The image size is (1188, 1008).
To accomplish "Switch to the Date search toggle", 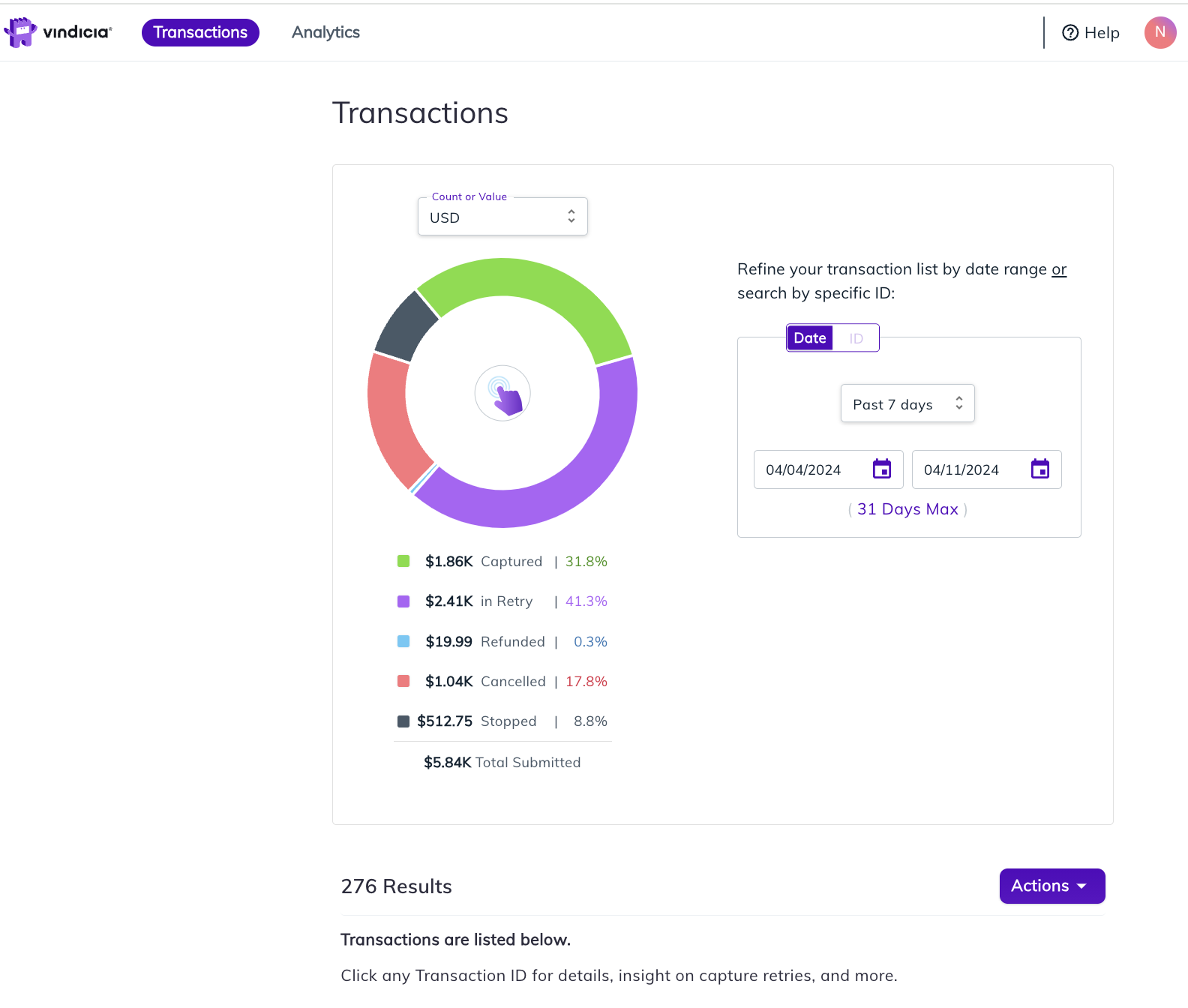I will point(810,338).
